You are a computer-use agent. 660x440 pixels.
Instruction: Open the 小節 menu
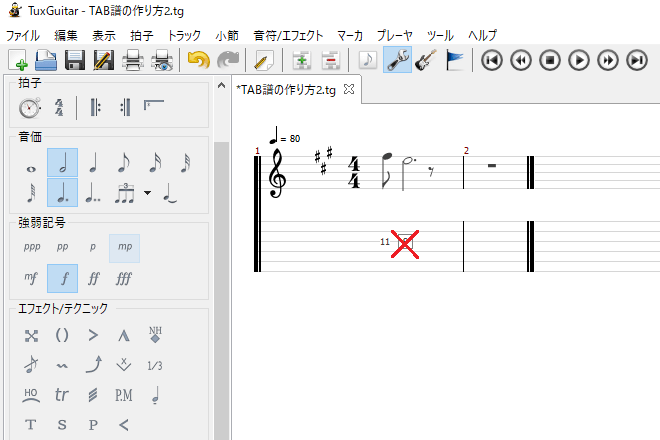tap(227, 35)
